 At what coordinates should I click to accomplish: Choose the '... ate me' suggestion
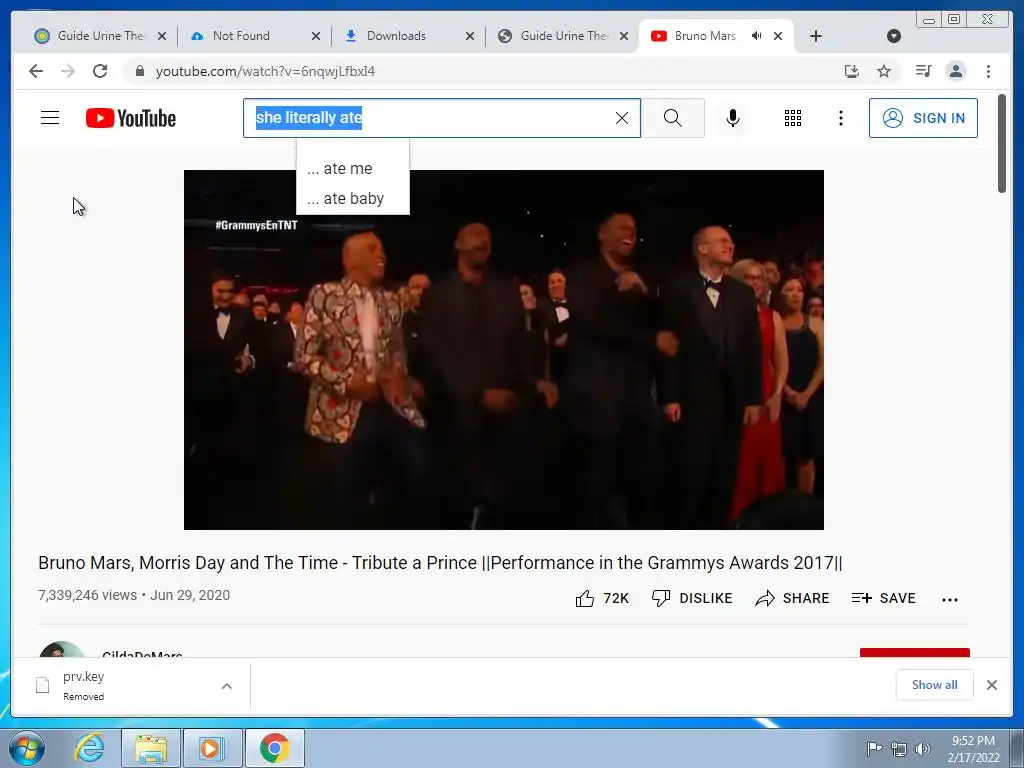(x=353, y=168)
